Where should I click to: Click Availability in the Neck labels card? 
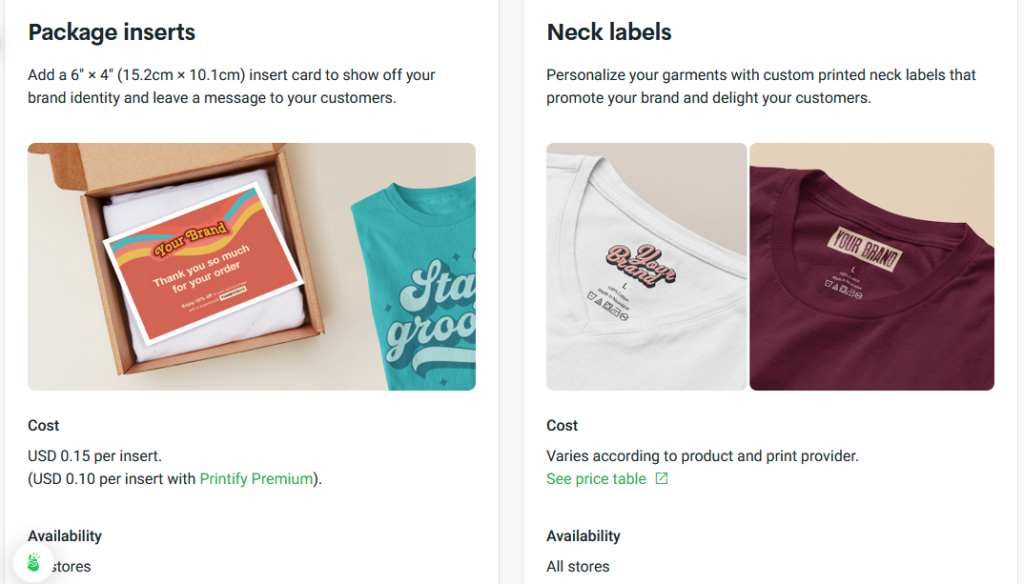[x=583, y=535]
